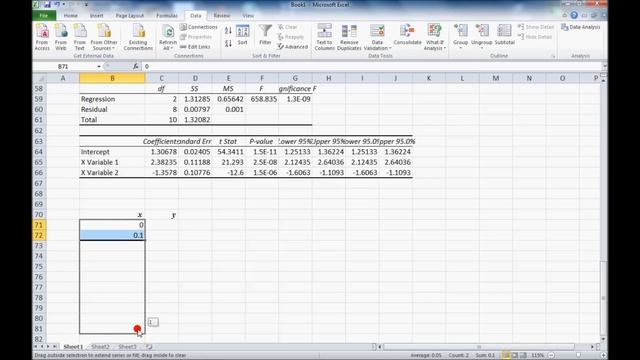The image size is (640, 360).
Task: Click the Consolidate tool
Action: pyautogui.click(x=407, y=35)
